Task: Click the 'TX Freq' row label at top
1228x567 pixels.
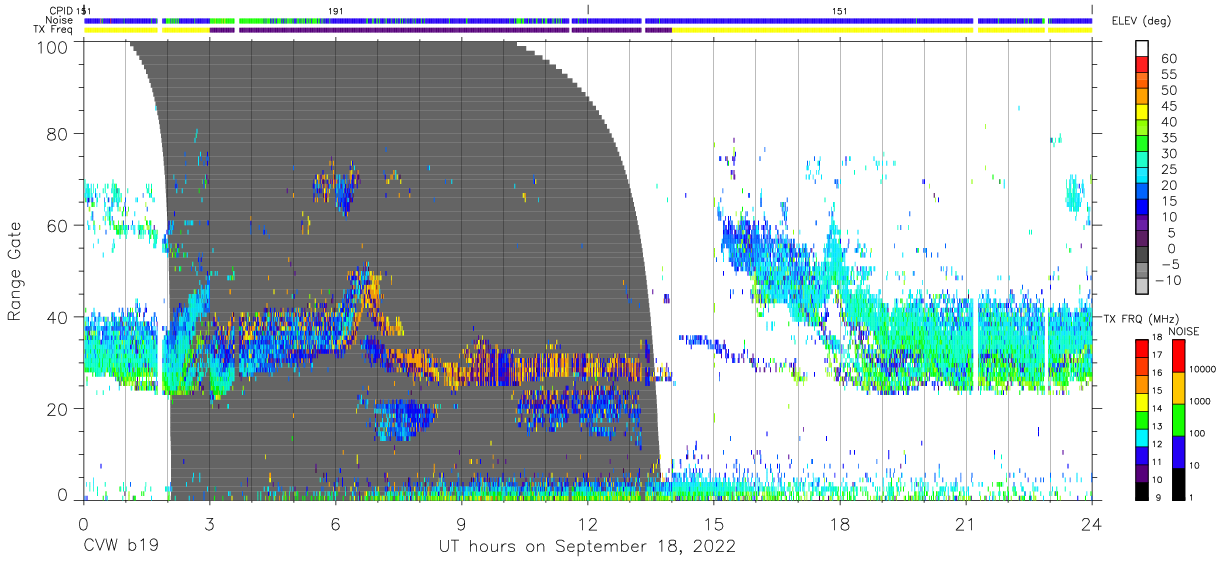Action: (54, 30)
